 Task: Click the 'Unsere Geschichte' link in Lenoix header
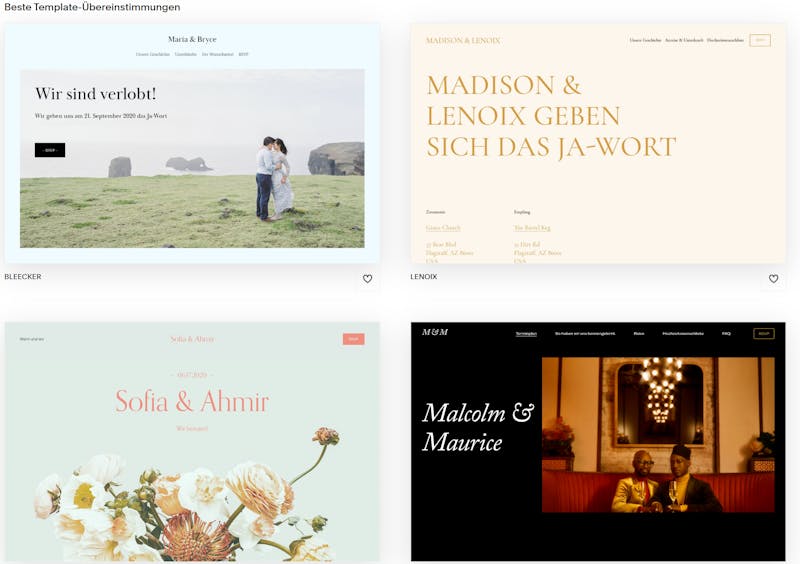[x=645, y=40]
